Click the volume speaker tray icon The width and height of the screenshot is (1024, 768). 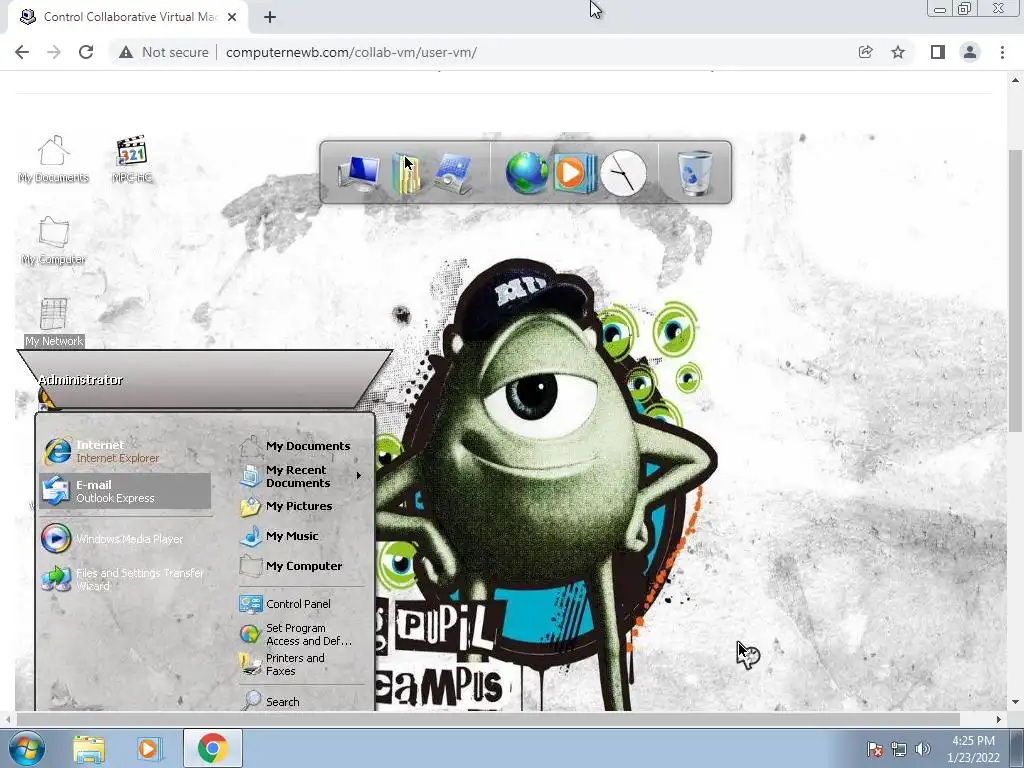[922, 749]
